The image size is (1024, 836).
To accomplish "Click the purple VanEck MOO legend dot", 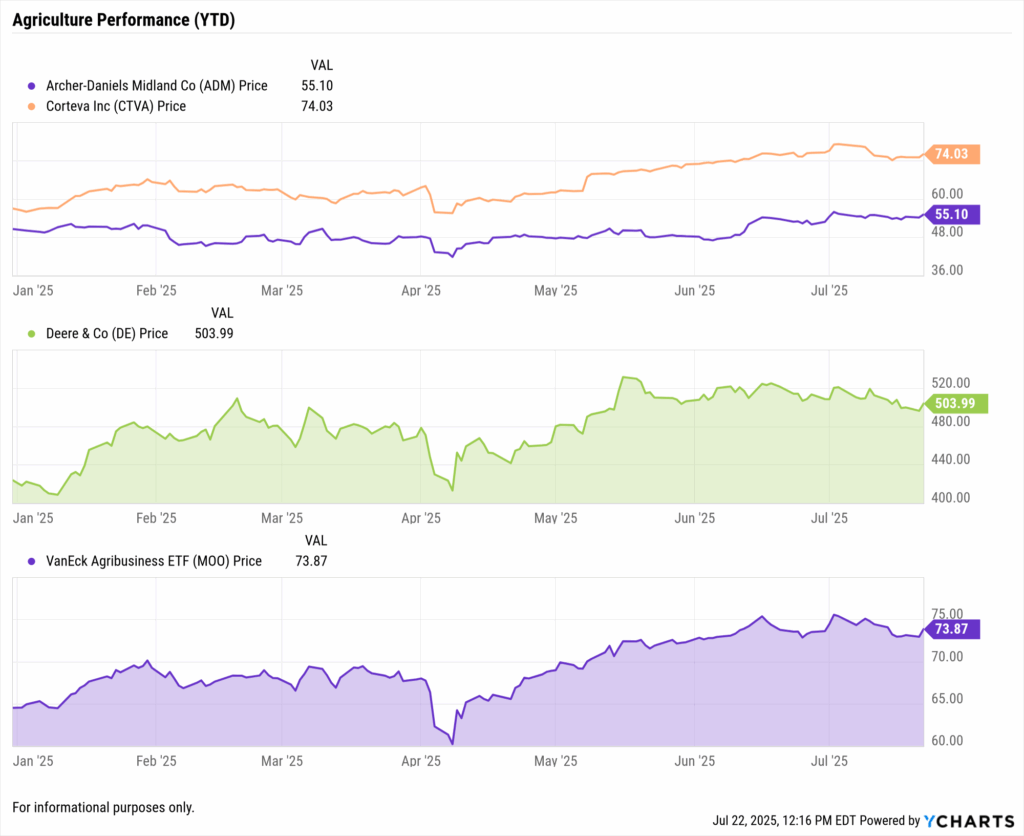I will [x=31, y=561].
